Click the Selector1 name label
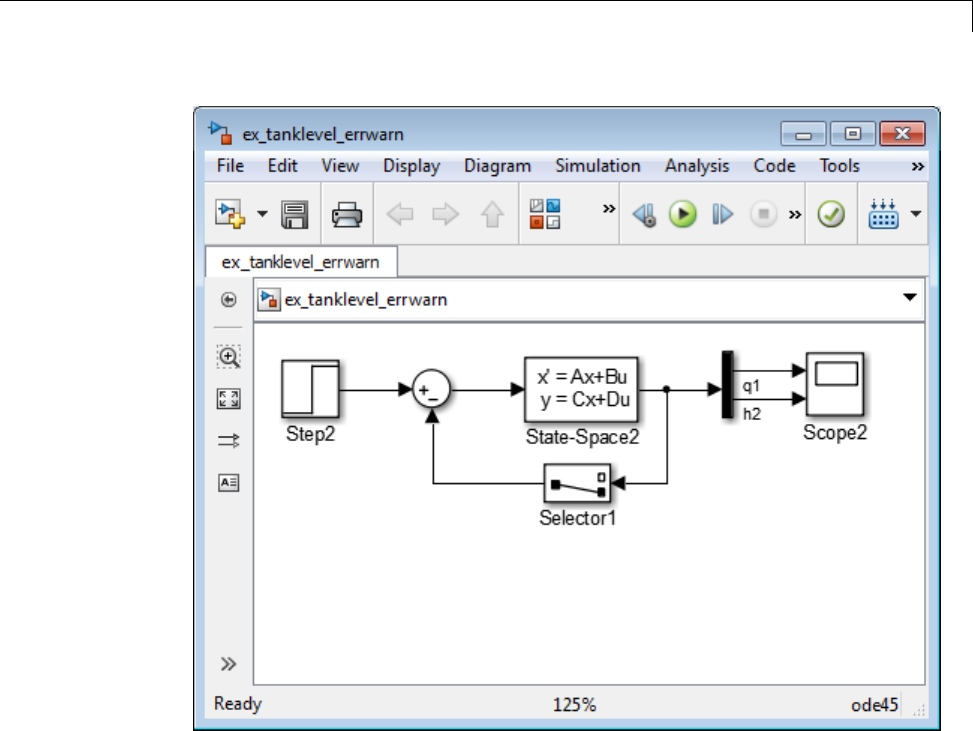Image resolution: width=973 pixels, height=731 pixels. [578, 518]
